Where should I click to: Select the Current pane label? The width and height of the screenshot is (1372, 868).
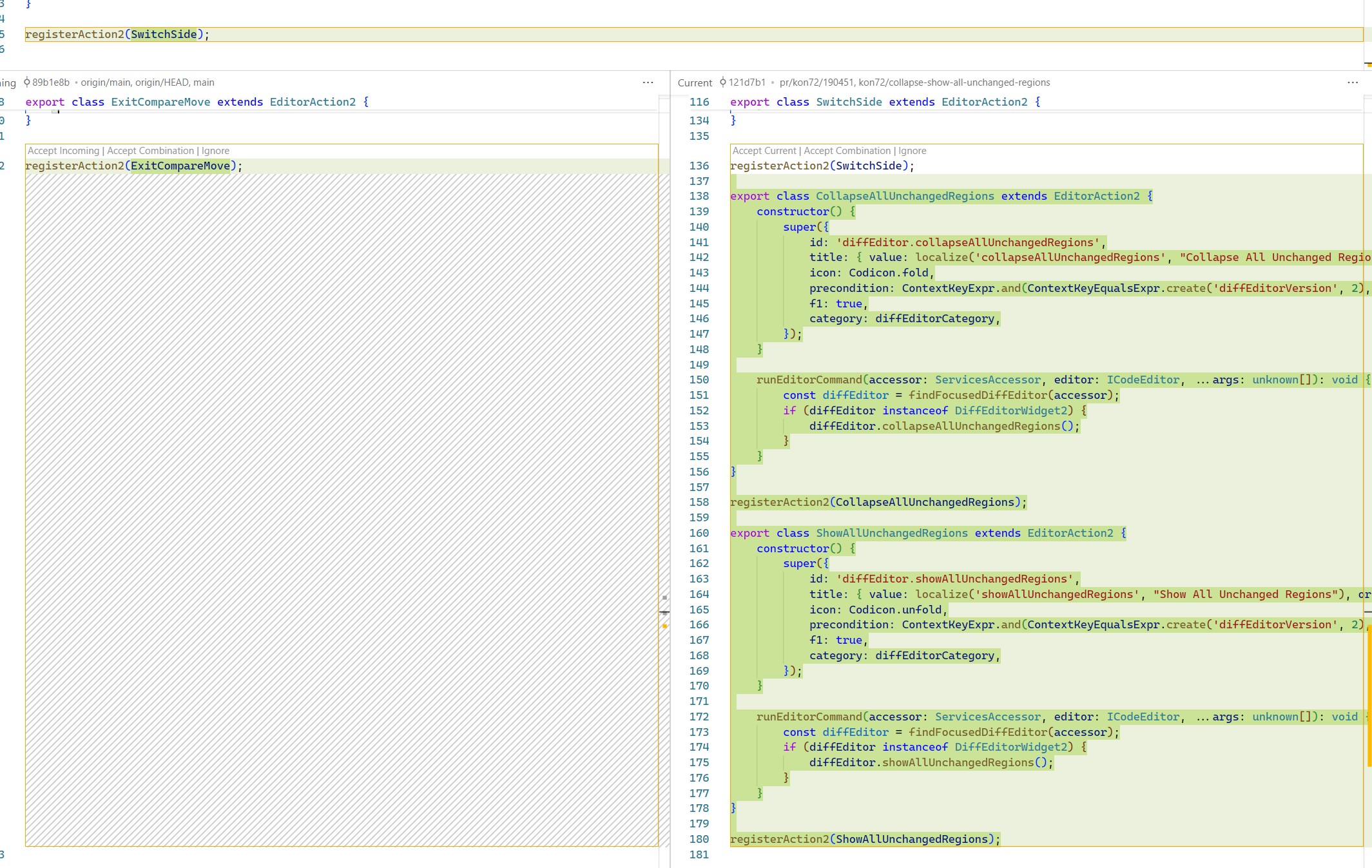coord(695,82)
